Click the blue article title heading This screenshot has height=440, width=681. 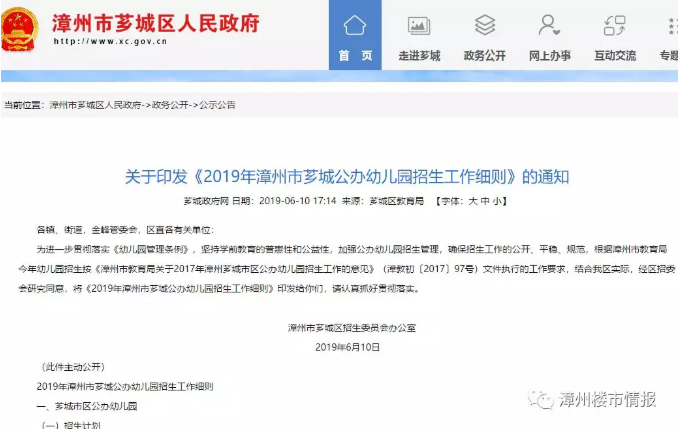click(x=346, y=176)
